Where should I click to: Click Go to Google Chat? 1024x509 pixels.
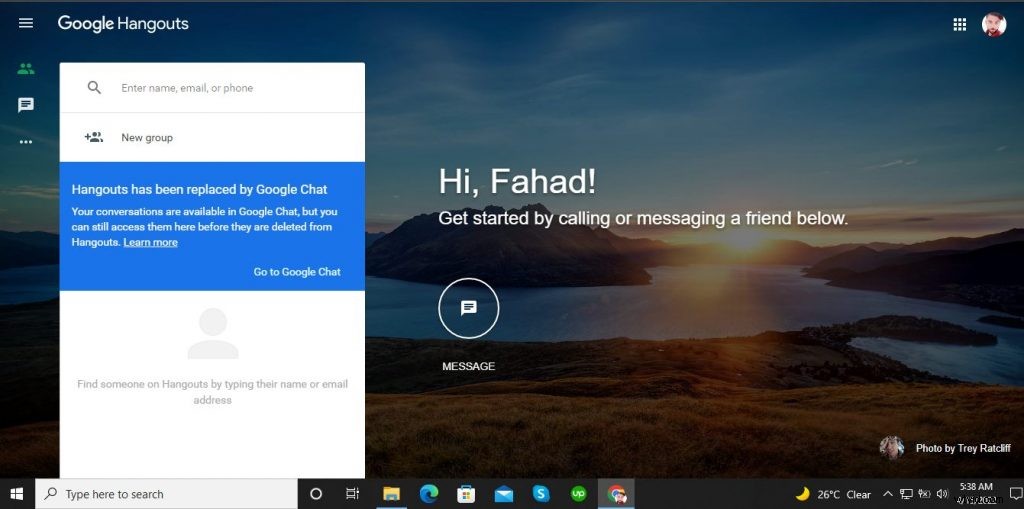pyautogui.click(x=297, y=272)
